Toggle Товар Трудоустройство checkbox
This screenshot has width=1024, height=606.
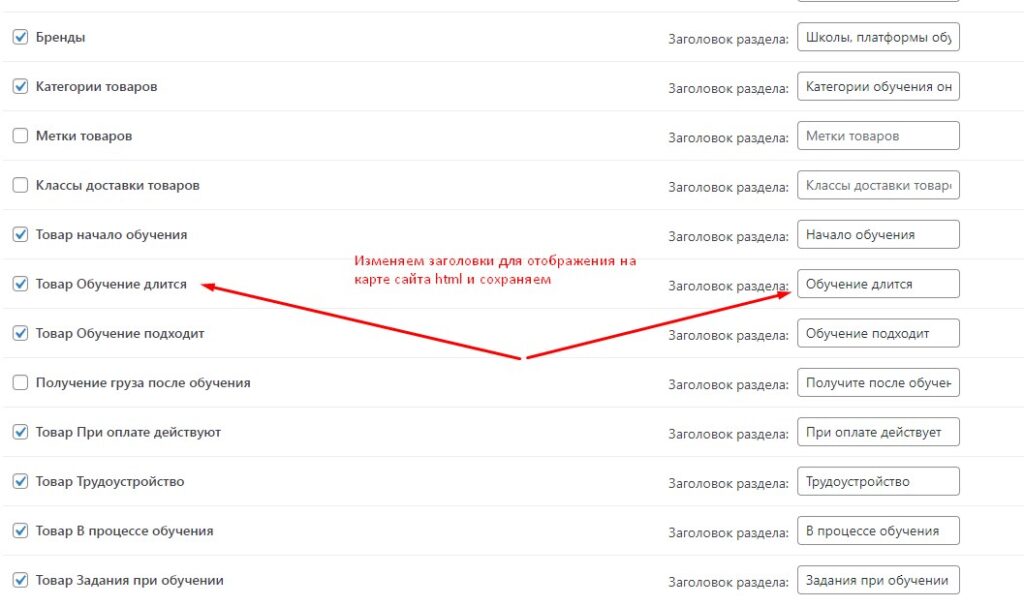[x=20, y=482]
